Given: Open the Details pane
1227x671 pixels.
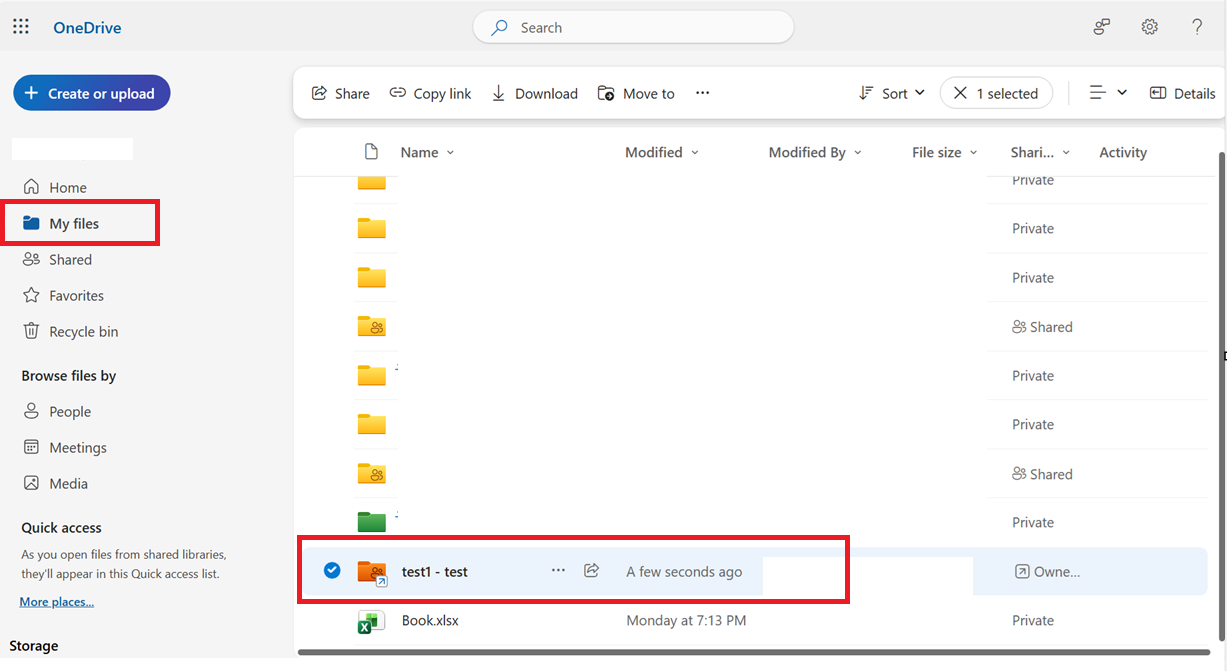Looking at the screenshot, I should point(1183,93).
